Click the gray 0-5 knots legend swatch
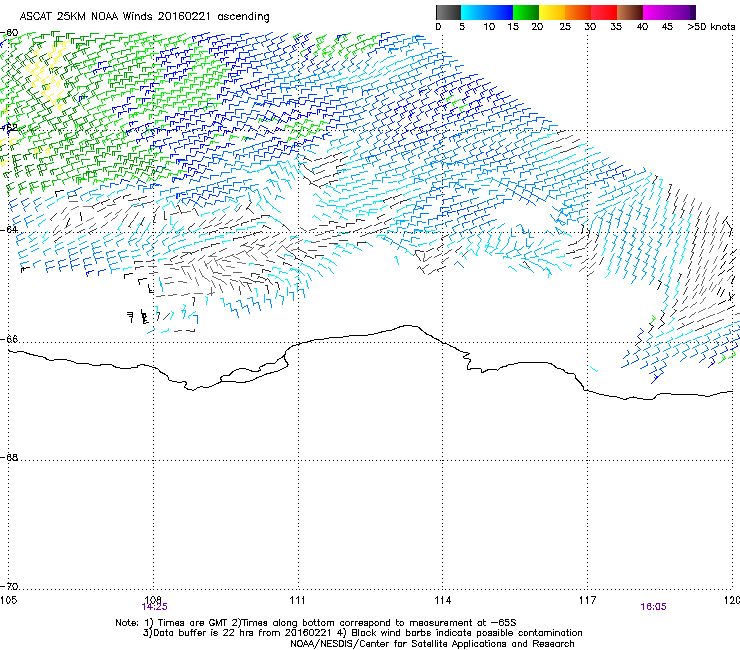This screenshot has width=740, height=650. coord(448,12)
